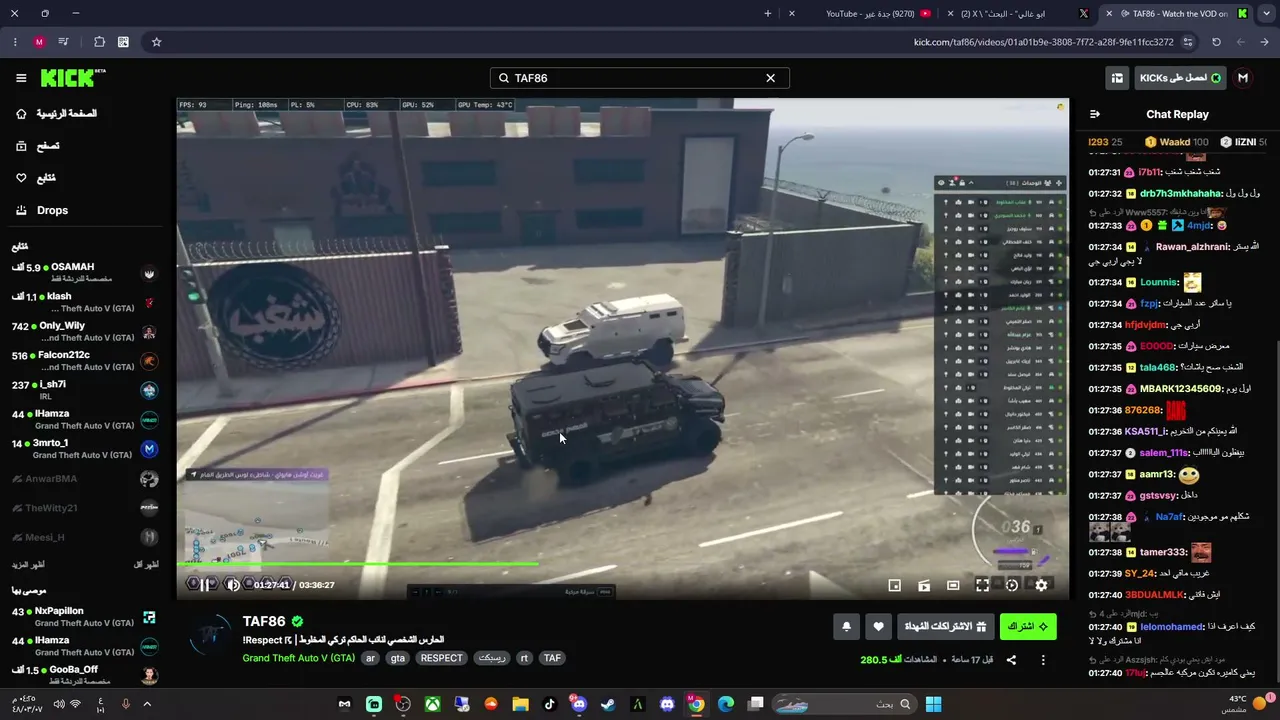
Task: Change playback speed in video player
Action: [x=1012, y=585]
